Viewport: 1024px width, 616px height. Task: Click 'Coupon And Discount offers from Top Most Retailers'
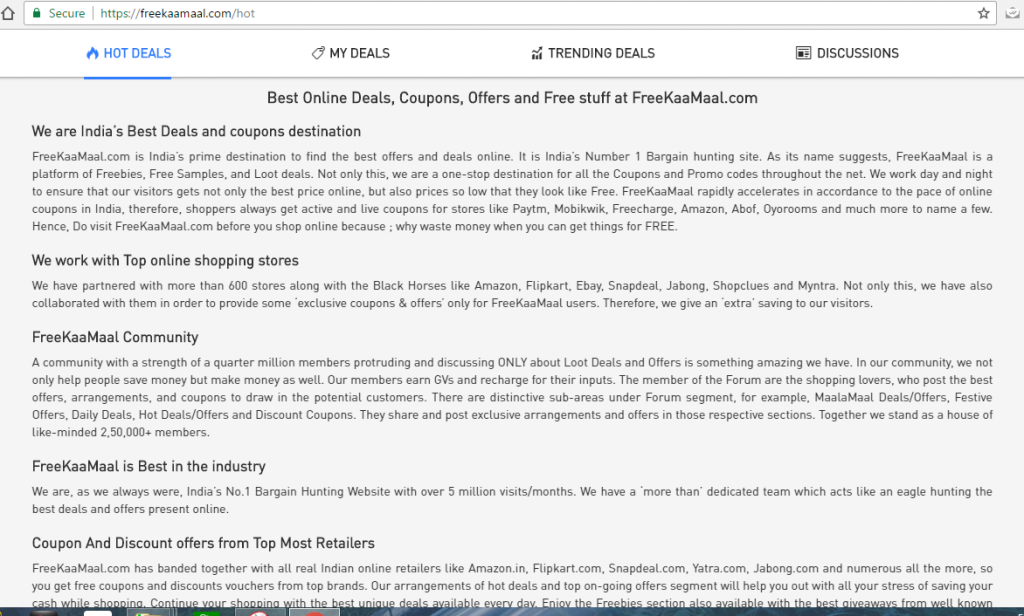(x=203, y=543)
